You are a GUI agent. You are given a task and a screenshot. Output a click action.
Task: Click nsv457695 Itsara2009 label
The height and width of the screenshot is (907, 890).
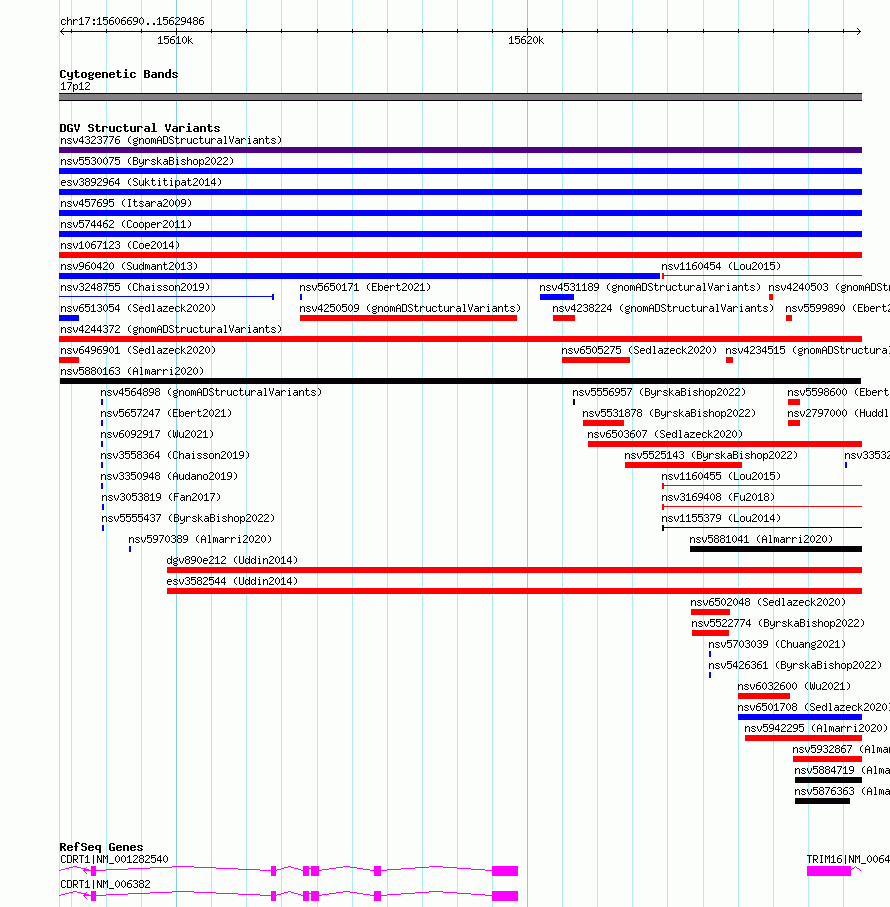tap(126, 203)
